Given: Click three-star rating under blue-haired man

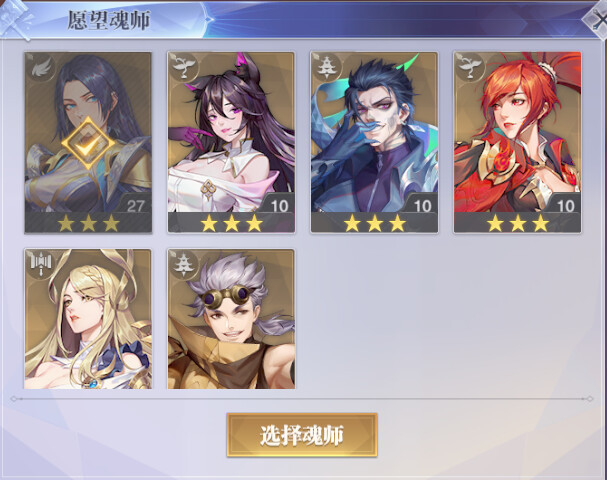Looking at the screenshot, I should pyautogui.click(x=375, y=224).
